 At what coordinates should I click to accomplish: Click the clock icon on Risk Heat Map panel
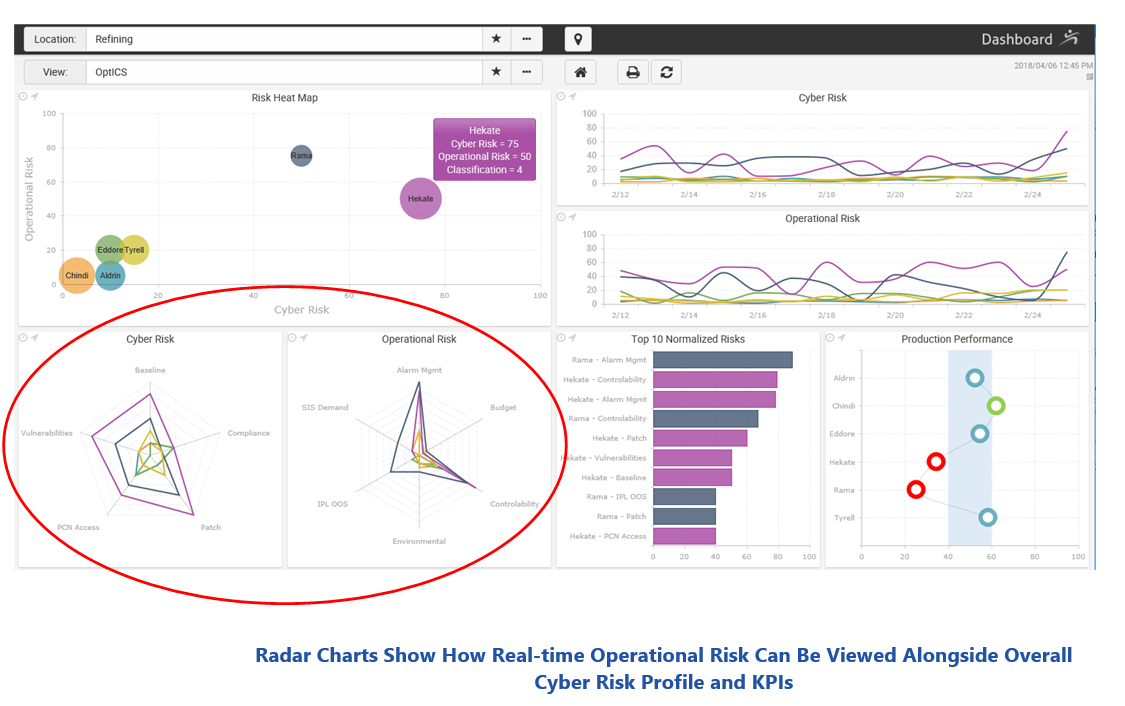coord(23,96)
